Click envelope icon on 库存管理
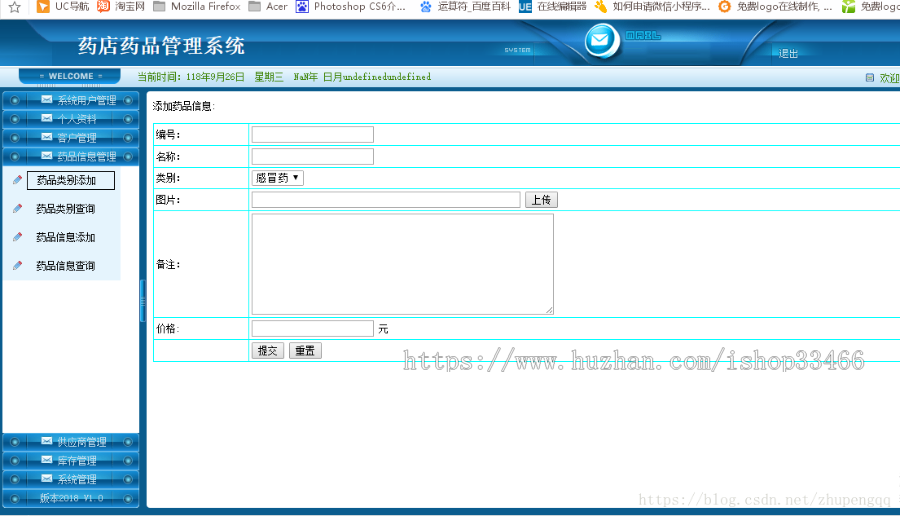The image size is (900, 516). pyautogui.click(x=46, y=460)
